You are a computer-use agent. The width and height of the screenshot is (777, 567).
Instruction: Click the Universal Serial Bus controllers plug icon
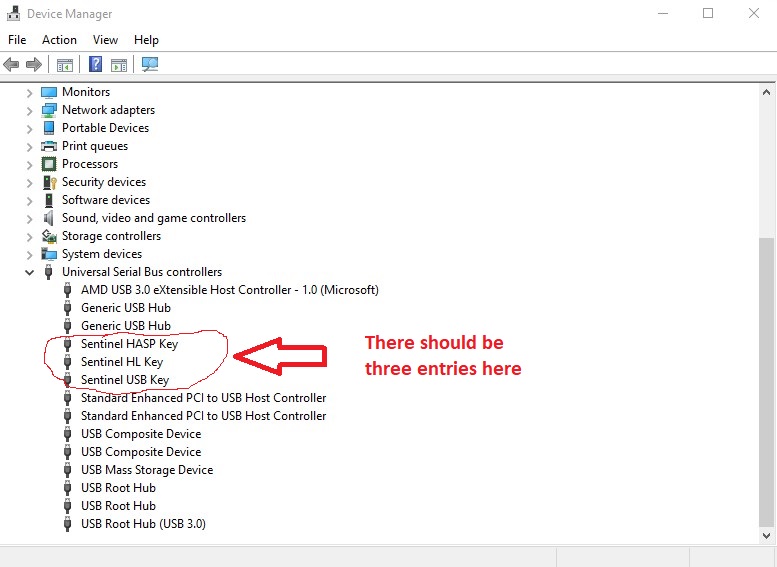coord(49,272)
